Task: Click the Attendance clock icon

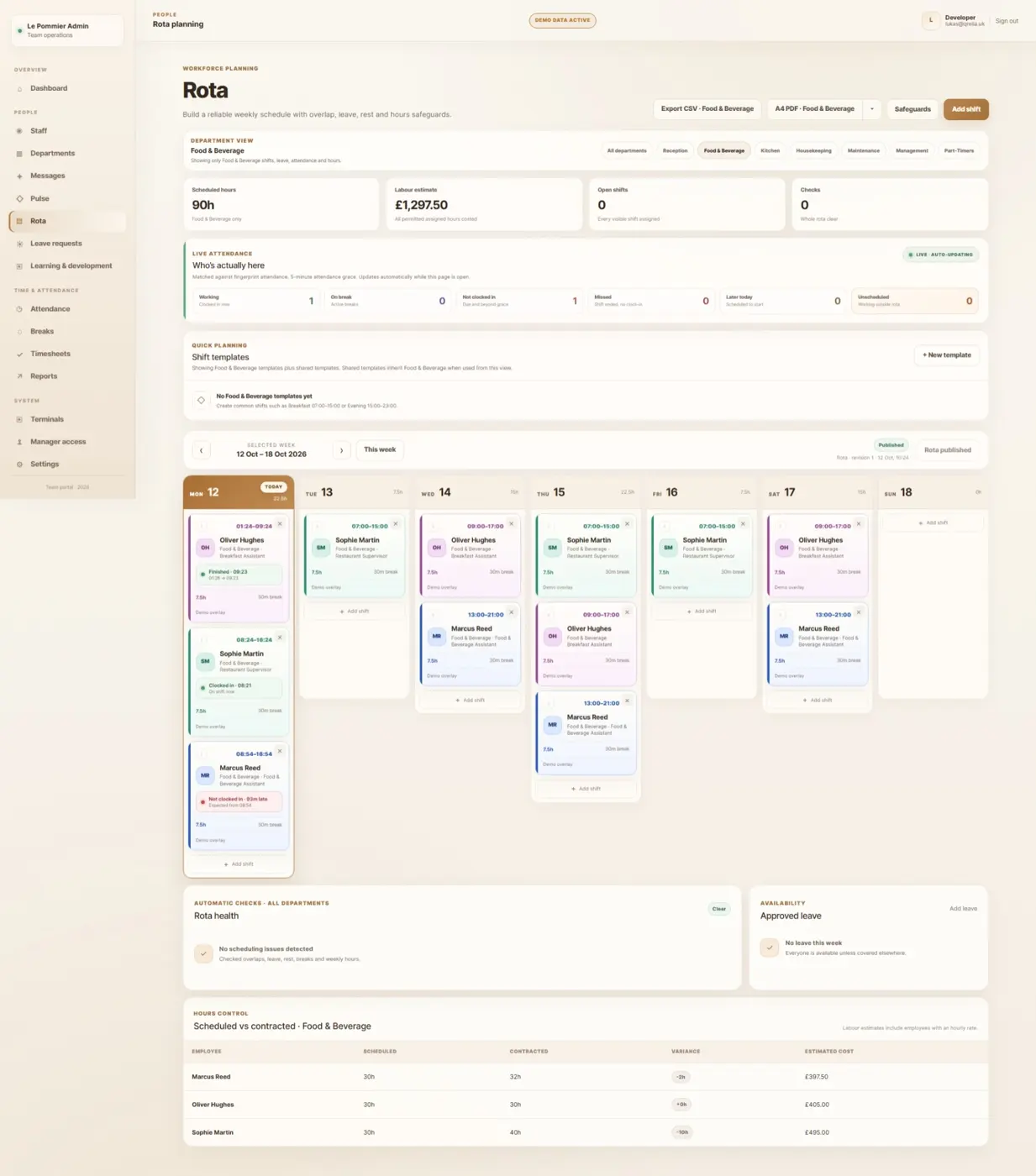Action: [19, 309]
